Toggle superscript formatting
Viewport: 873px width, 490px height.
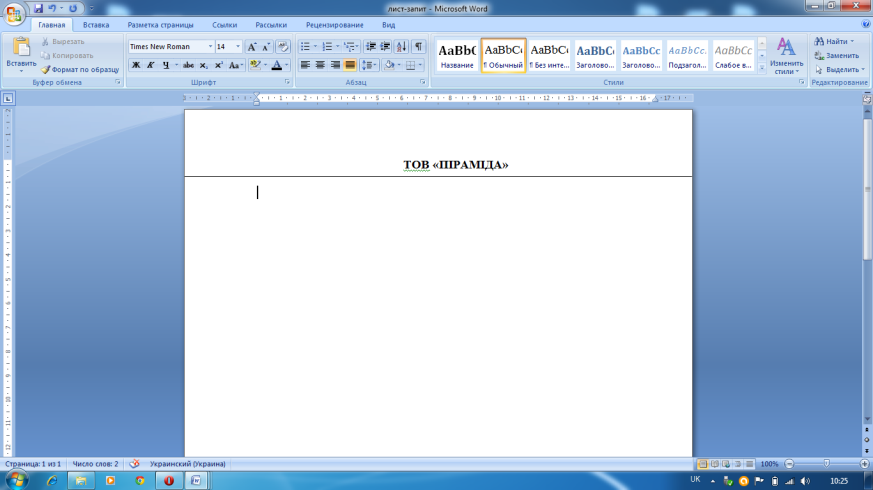coord(219,65)
